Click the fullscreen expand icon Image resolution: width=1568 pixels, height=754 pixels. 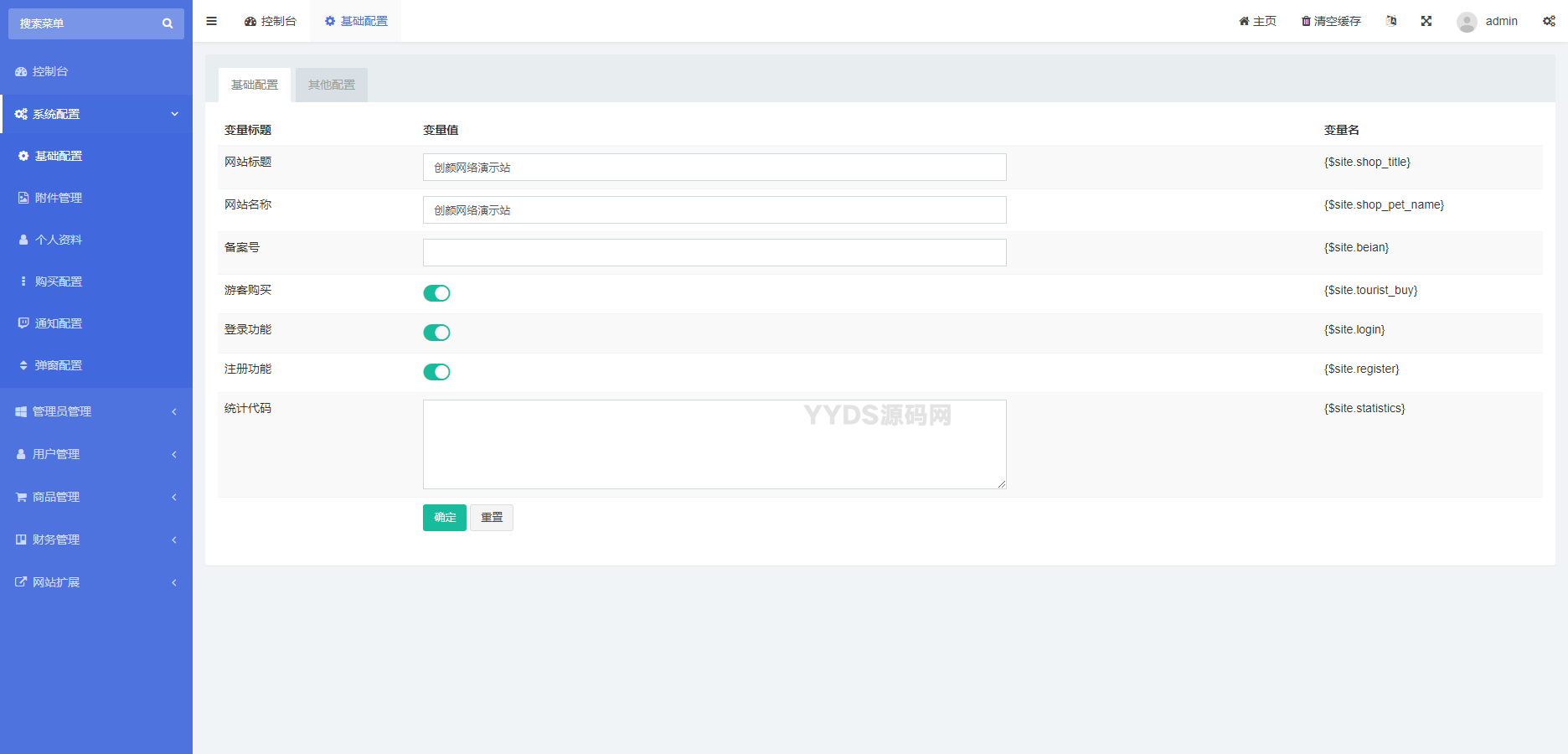(1426, 21)
